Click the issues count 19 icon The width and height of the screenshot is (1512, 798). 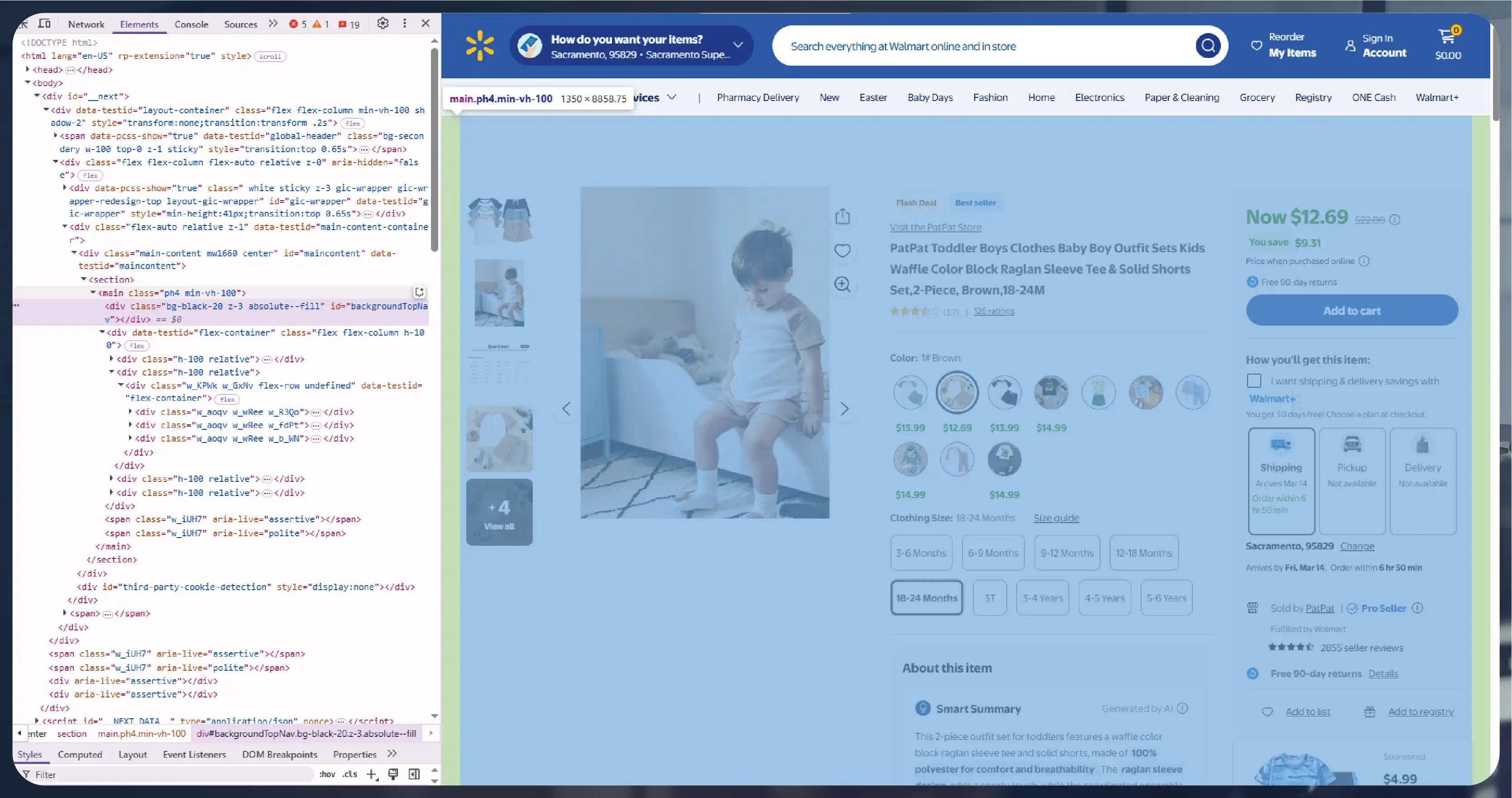tap(342, 24)
